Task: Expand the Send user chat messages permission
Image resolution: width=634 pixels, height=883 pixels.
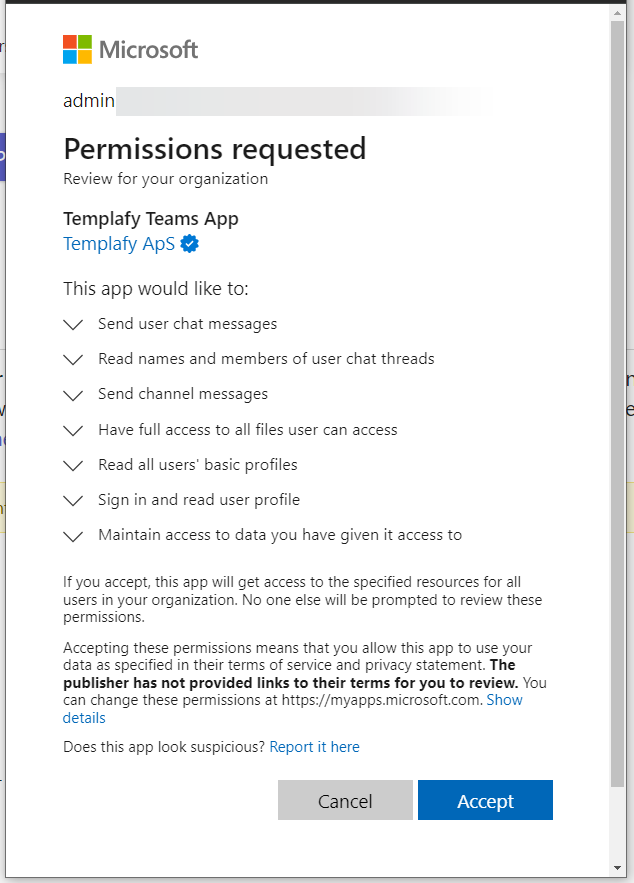Action: coord(72,324)
